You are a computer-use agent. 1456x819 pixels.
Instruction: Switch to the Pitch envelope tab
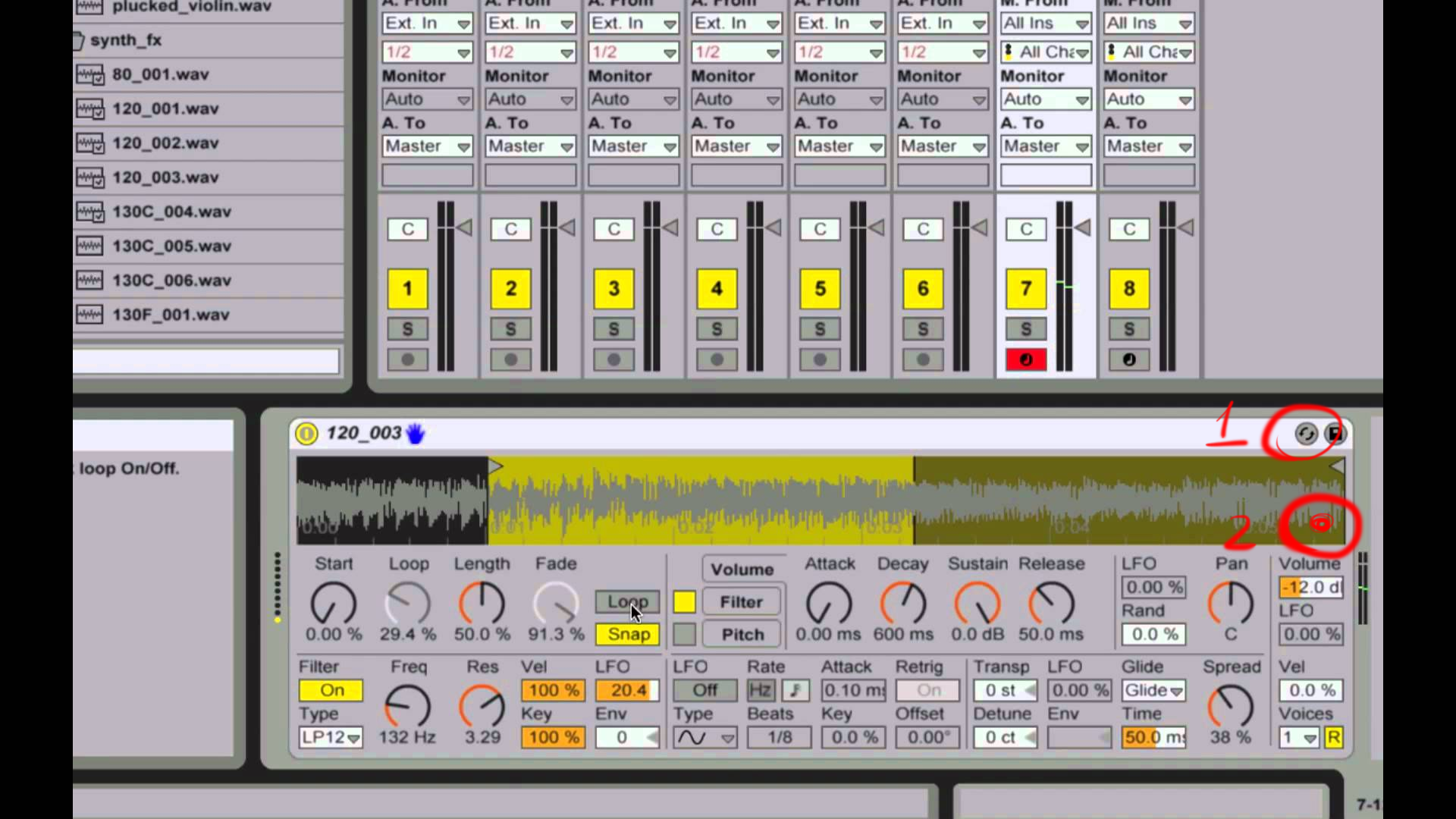click(x=741, y=635)
